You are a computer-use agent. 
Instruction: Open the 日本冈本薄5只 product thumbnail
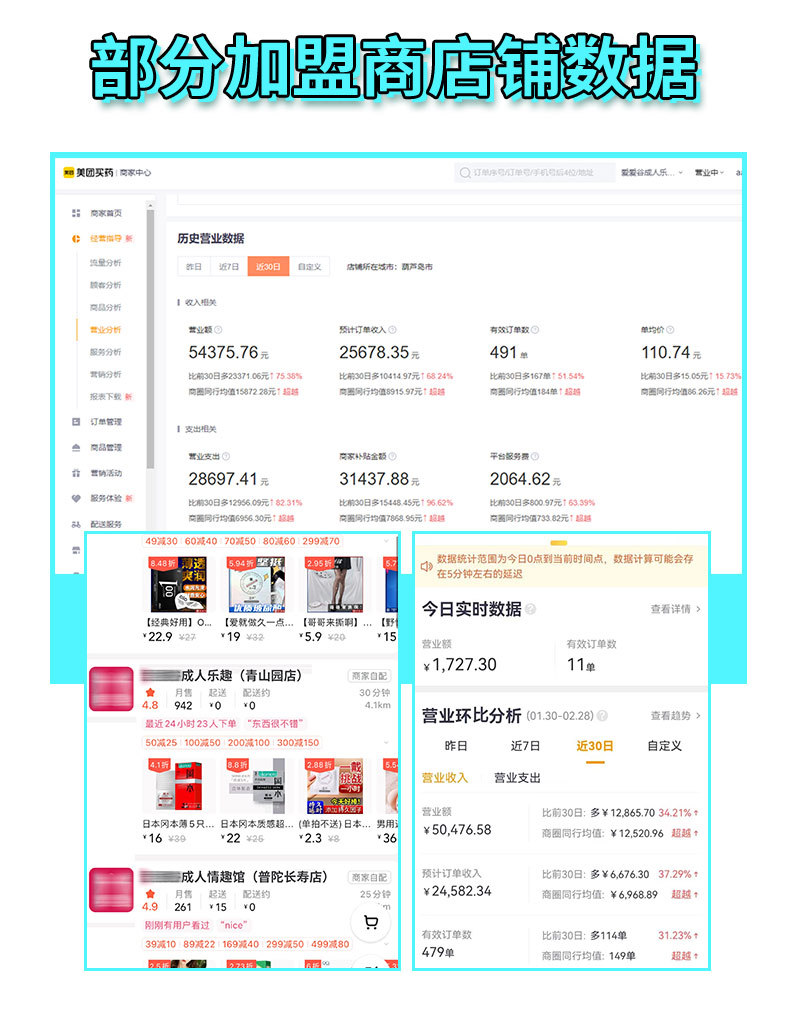(x=178, y=786)
